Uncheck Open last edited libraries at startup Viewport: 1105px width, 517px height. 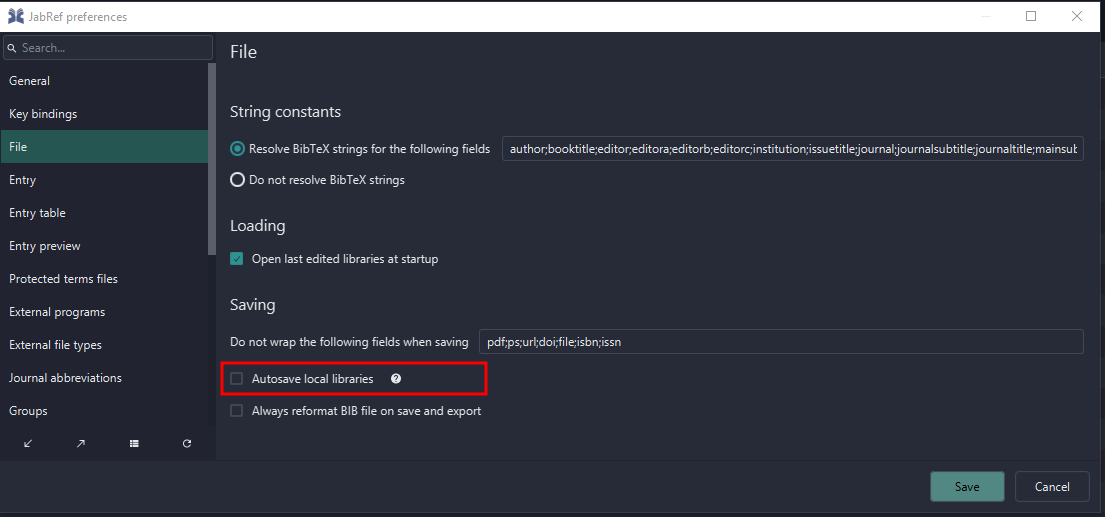(x=237, y=259)
